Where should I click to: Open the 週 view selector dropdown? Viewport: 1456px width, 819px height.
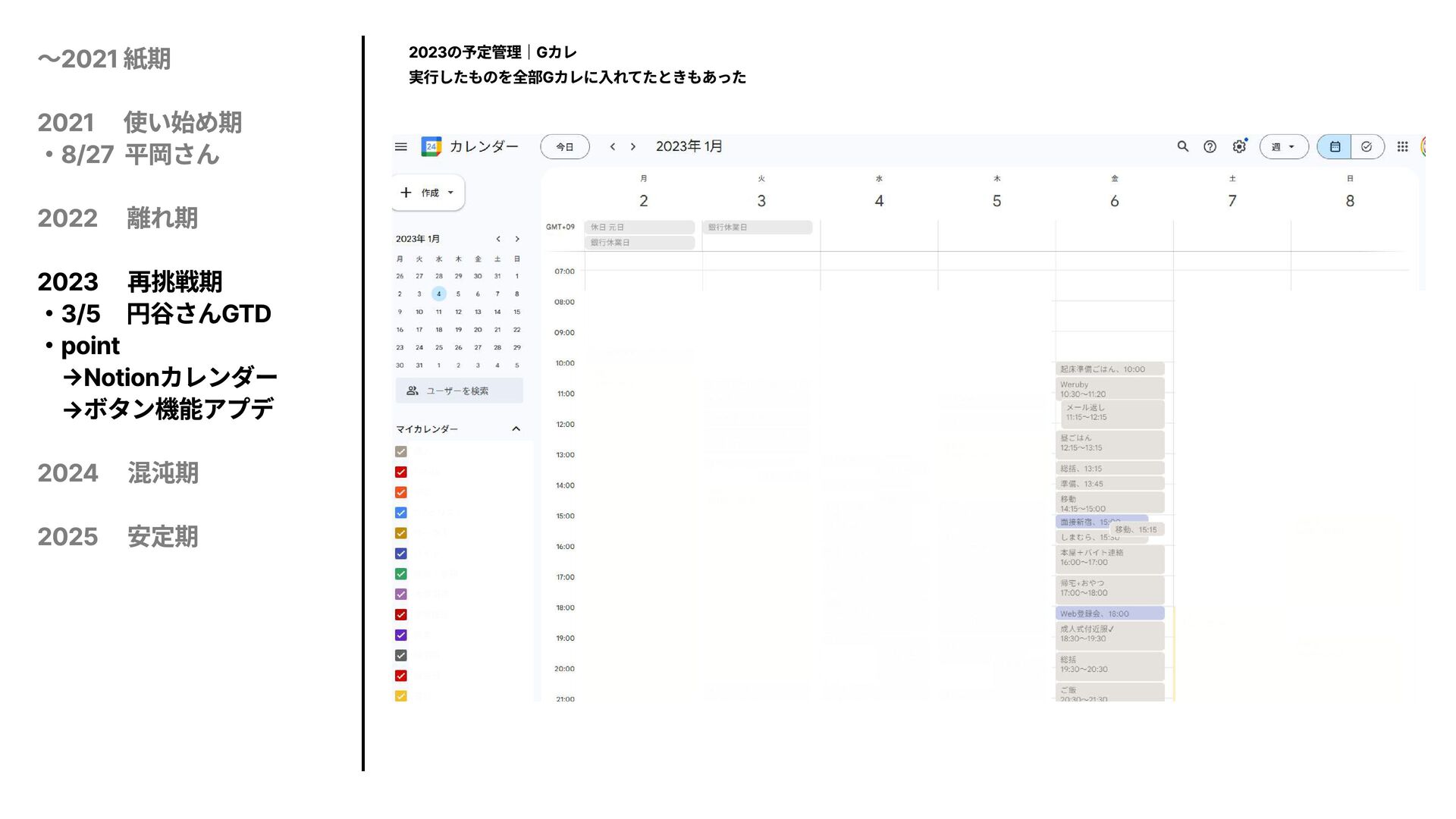(x=1284, y=146)
